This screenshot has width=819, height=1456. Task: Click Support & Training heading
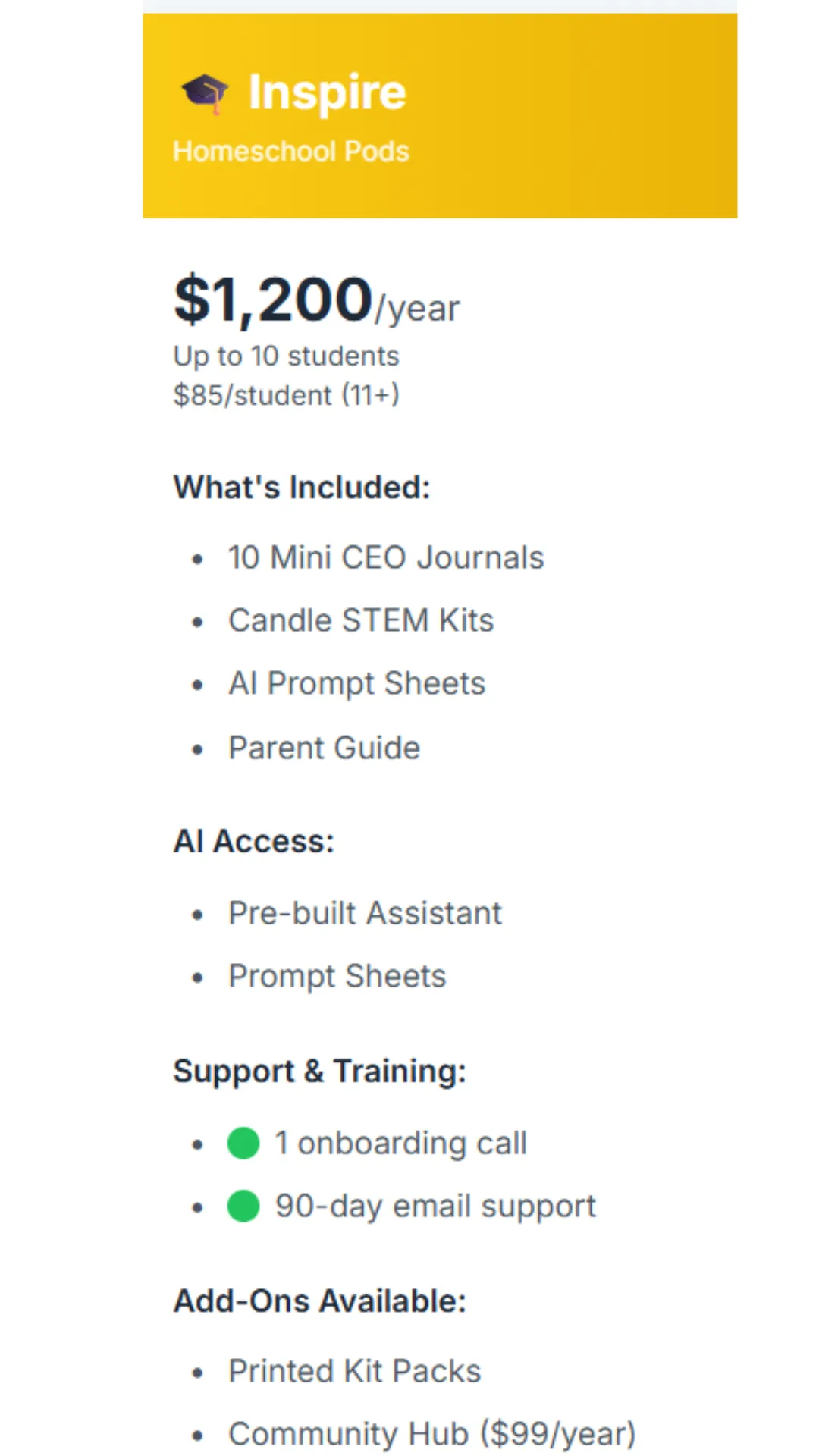320,1072
